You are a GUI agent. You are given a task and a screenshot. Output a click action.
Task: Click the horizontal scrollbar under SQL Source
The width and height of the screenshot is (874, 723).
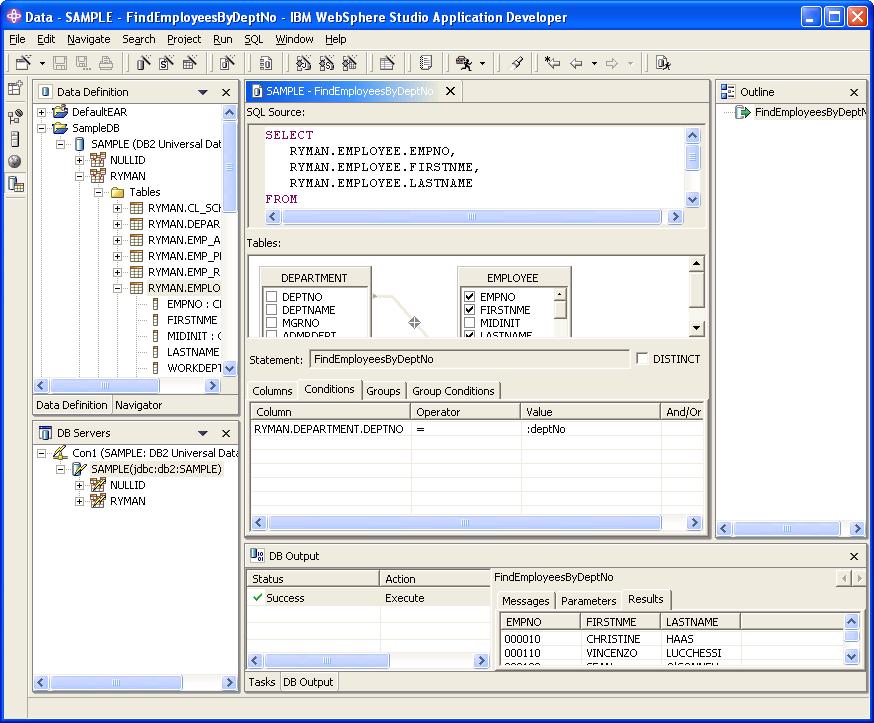pos(472,216)
